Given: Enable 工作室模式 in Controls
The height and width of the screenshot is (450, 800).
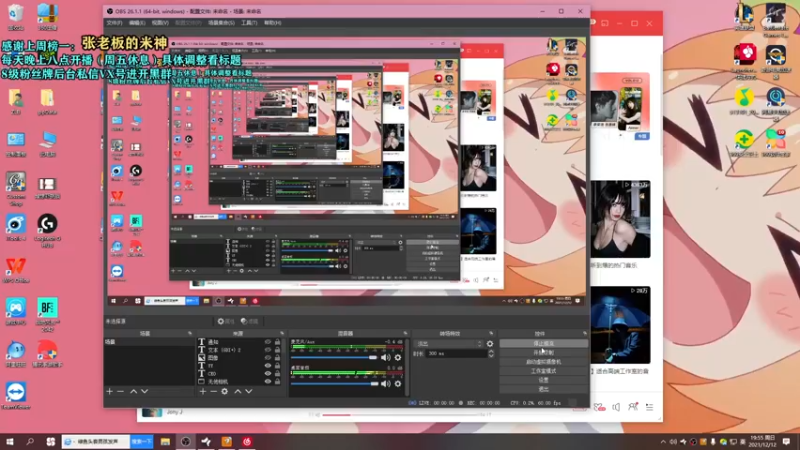Looking at the screenshot, I should 543,371.
